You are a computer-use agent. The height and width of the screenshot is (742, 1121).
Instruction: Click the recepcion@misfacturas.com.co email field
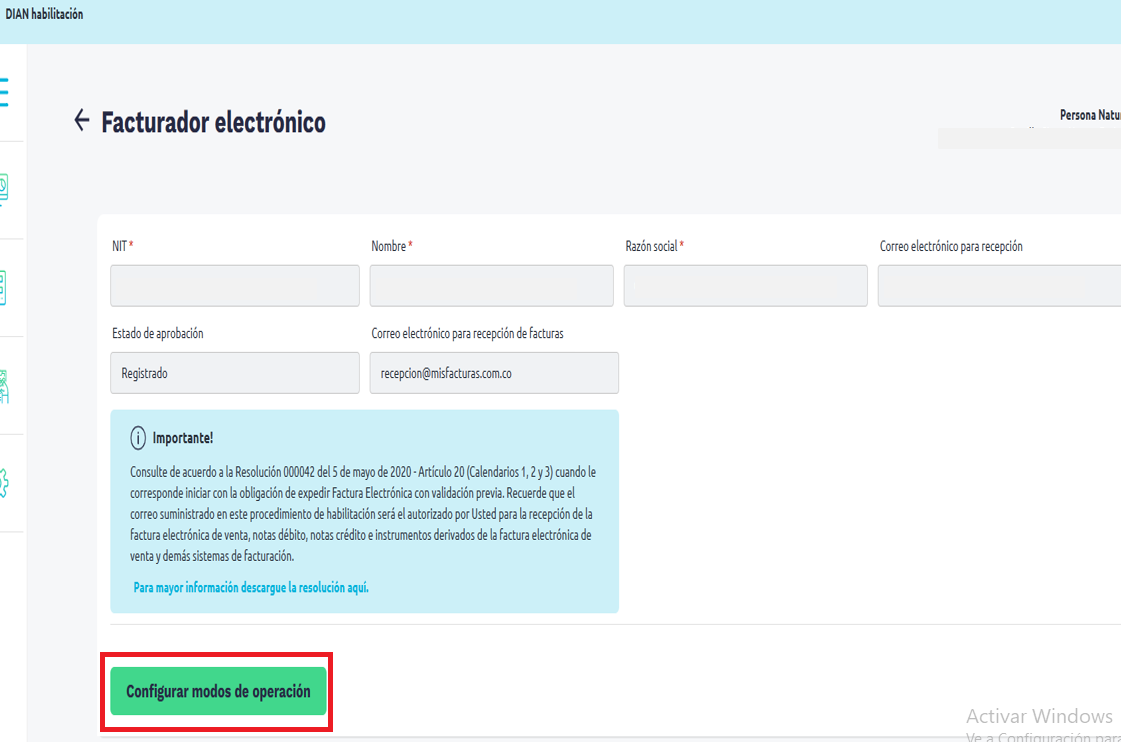point(494,372)
